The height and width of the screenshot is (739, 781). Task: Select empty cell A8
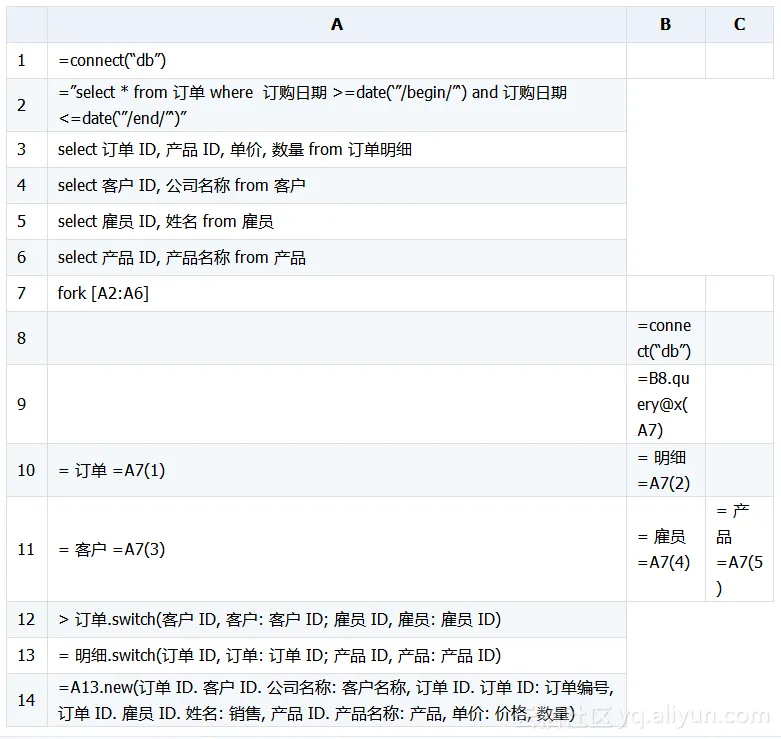click(x=337, y=338)
